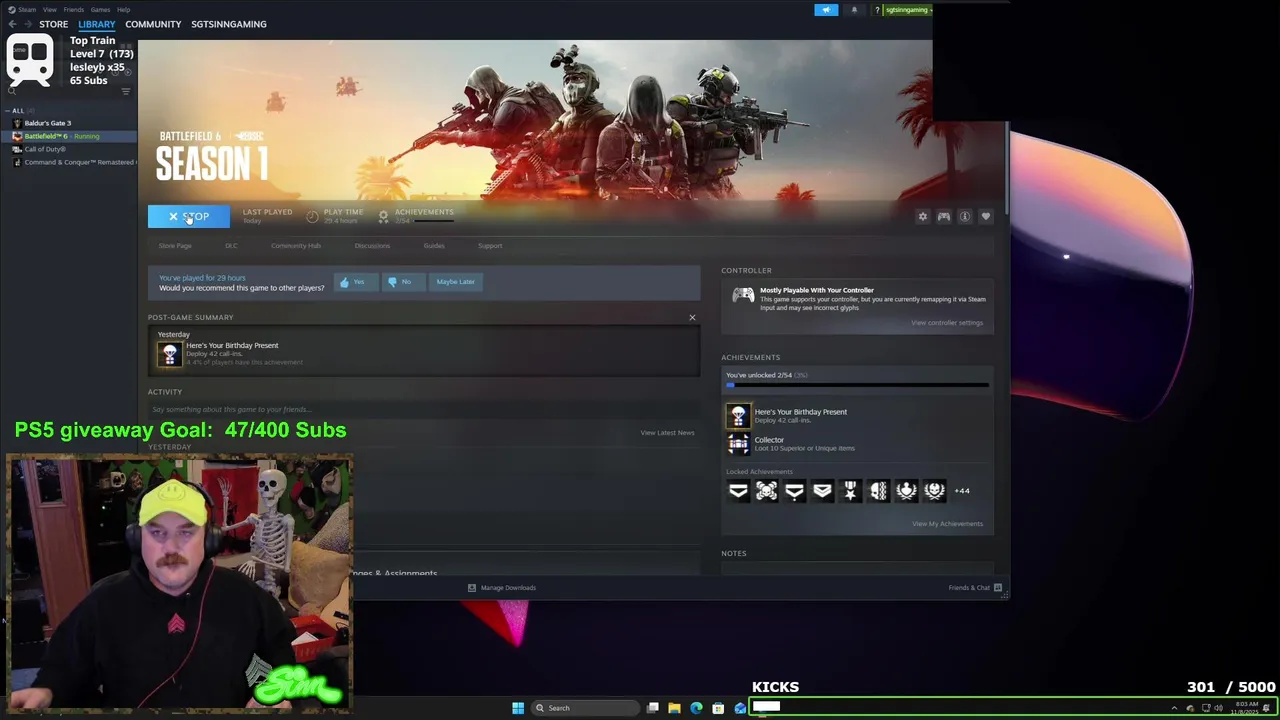Click the library search magnifier icon
This screenshot has width=1280, height=720.
point(12,91)
